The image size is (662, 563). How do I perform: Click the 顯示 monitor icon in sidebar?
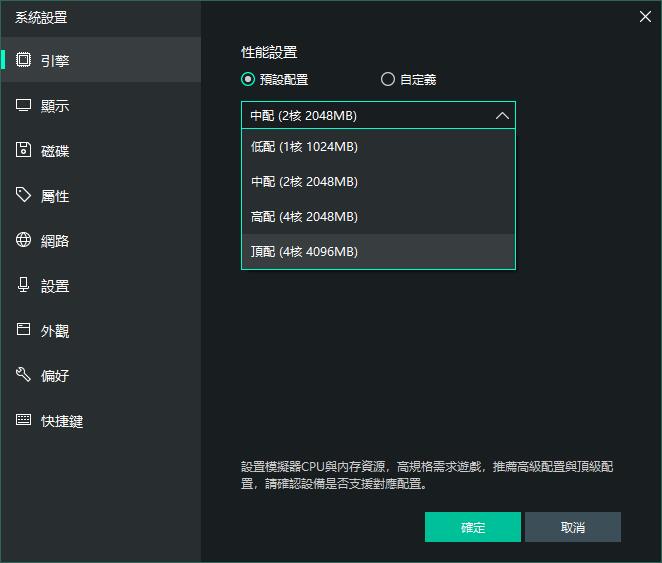[24, 105]
